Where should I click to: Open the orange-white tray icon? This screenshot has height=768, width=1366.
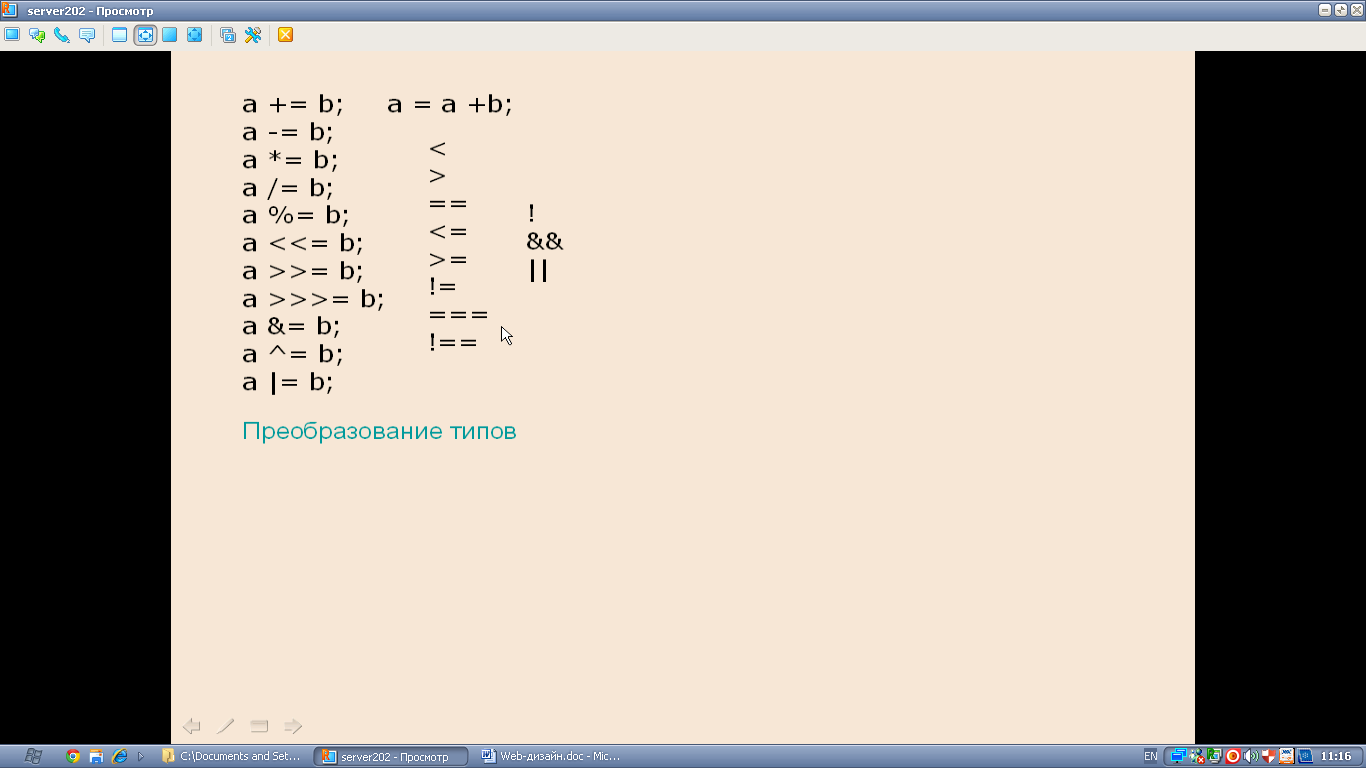coord(1286,756)
